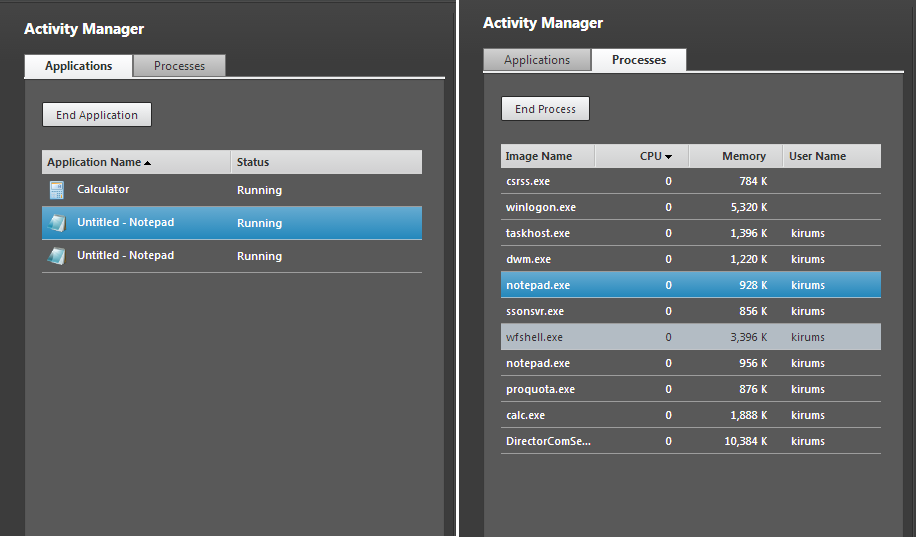Click the icon of the highlighted Notepad row
This screenshot has width=916, height=537.
pyautogui.click(x=57, y=223)
